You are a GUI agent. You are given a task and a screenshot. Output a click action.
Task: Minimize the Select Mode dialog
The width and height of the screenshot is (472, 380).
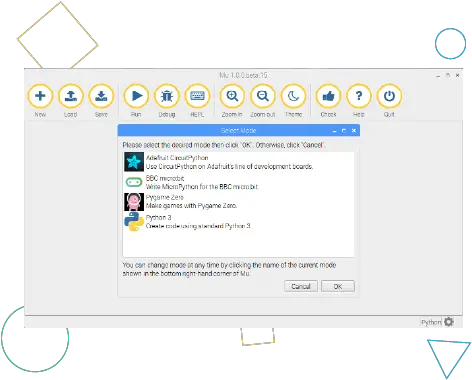[x=334, y=131]
